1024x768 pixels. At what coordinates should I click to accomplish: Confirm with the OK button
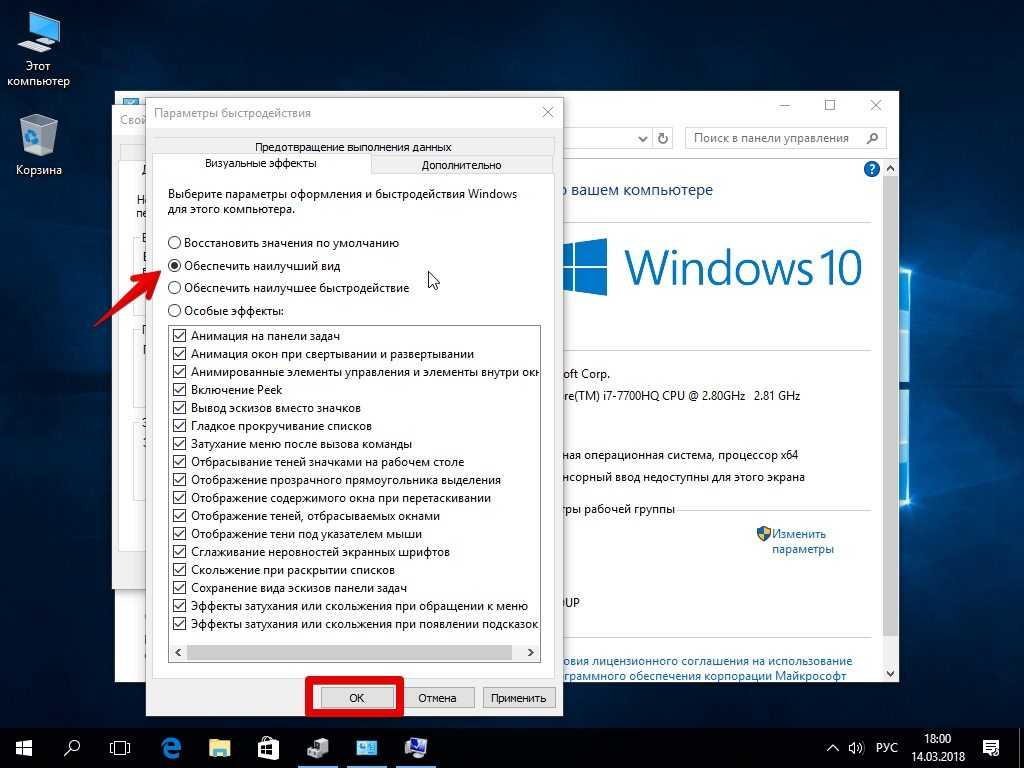coord(357,697)
